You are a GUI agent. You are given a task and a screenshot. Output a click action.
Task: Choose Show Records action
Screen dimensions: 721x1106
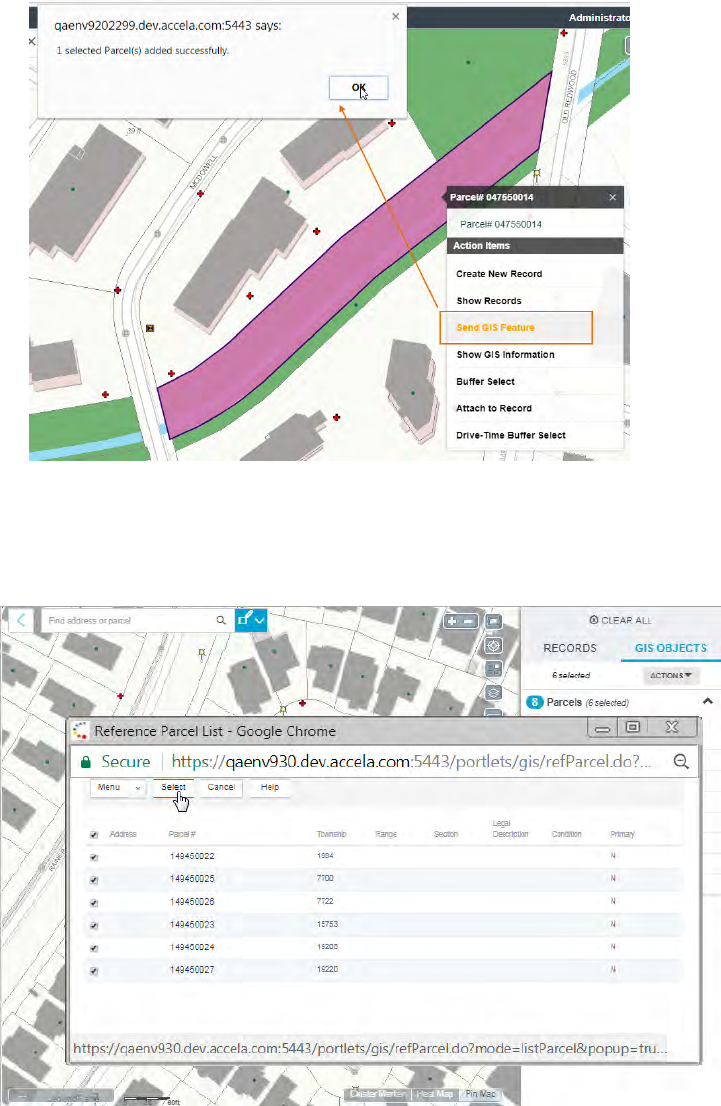coord(489,300)
